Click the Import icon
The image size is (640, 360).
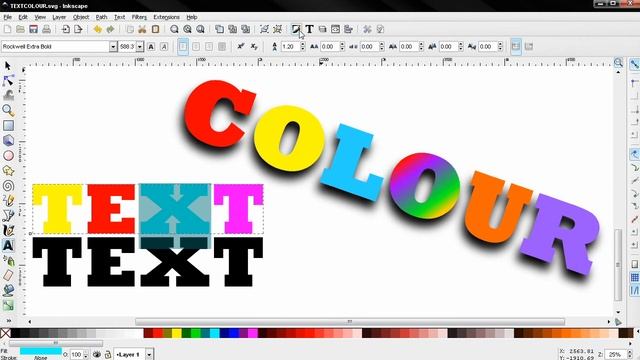pyautogui.click(x=65, y=29)
